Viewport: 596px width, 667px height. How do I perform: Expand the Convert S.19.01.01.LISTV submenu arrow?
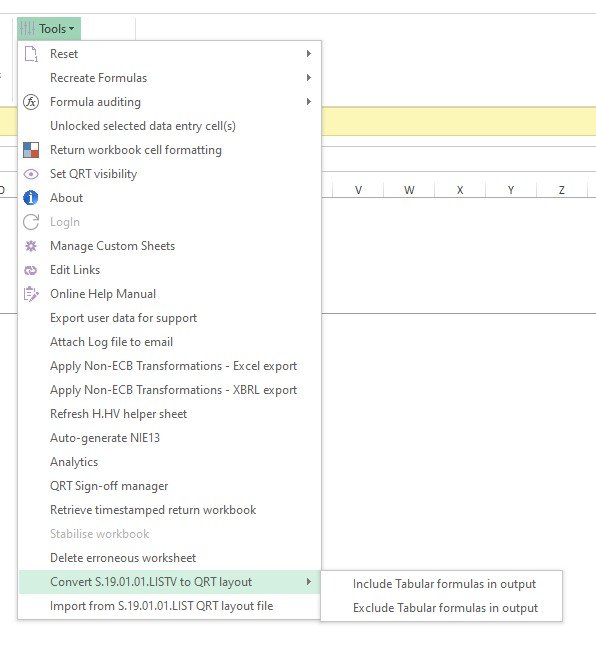[309, 581]
